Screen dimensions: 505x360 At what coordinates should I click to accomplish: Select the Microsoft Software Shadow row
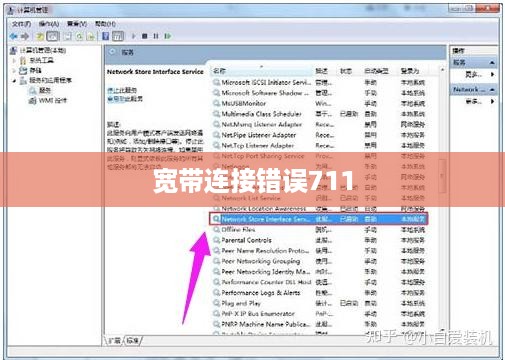pyautogui.click(x=319, y=93)
